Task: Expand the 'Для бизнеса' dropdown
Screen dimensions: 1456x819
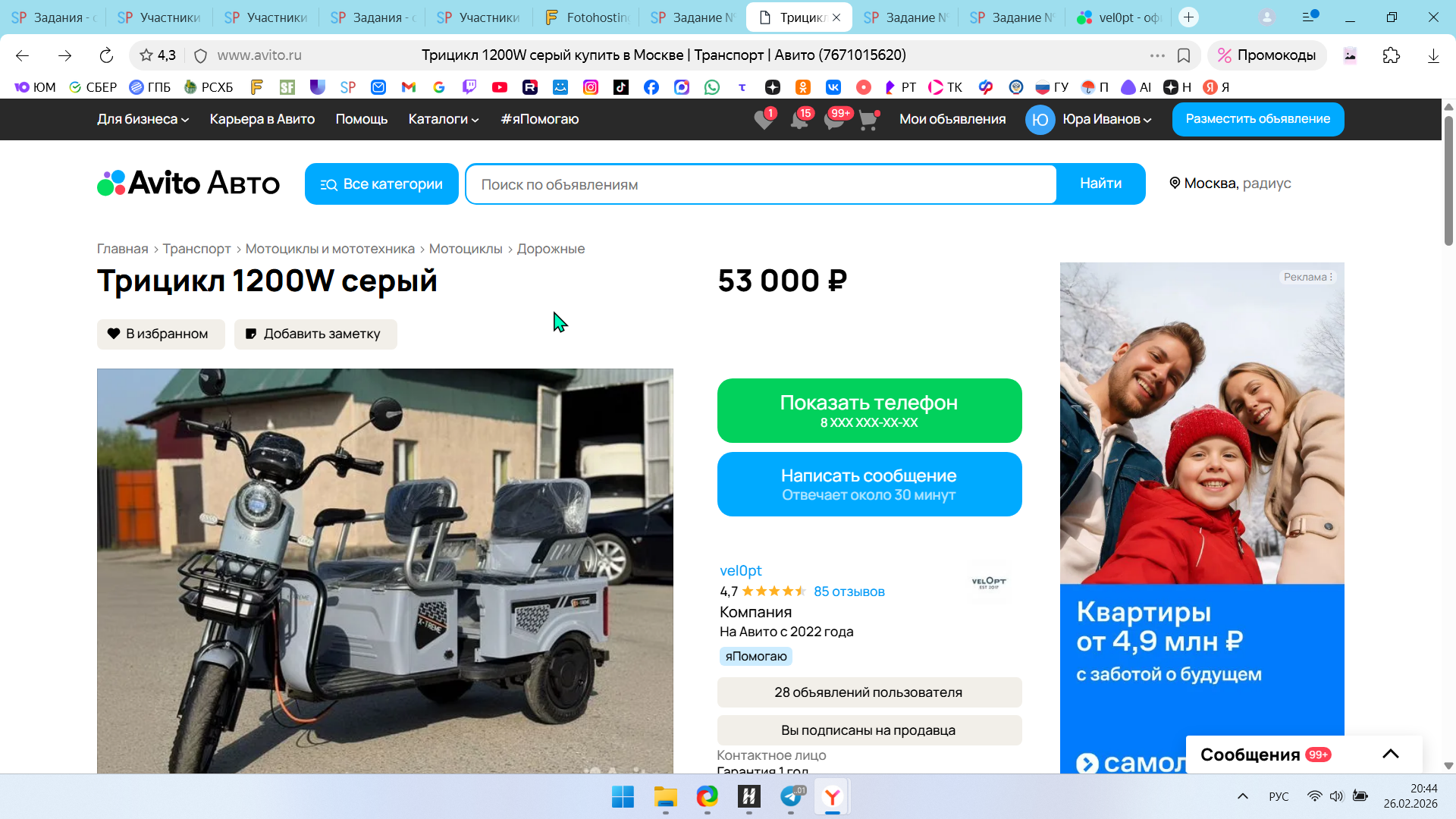Action: point(143,119)
